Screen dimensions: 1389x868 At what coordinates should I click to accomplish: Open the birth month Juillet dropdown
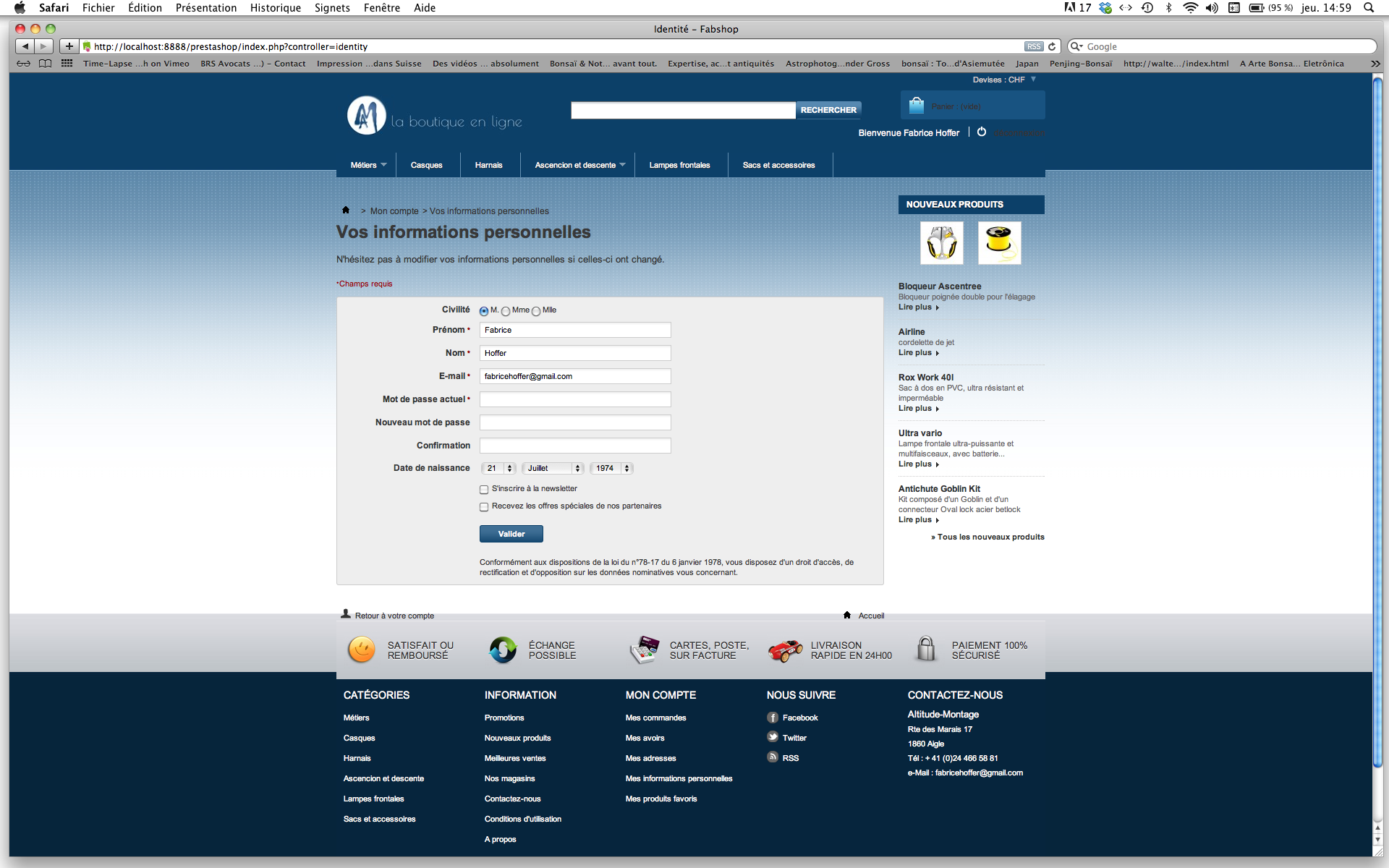click(x=553, y=468)
